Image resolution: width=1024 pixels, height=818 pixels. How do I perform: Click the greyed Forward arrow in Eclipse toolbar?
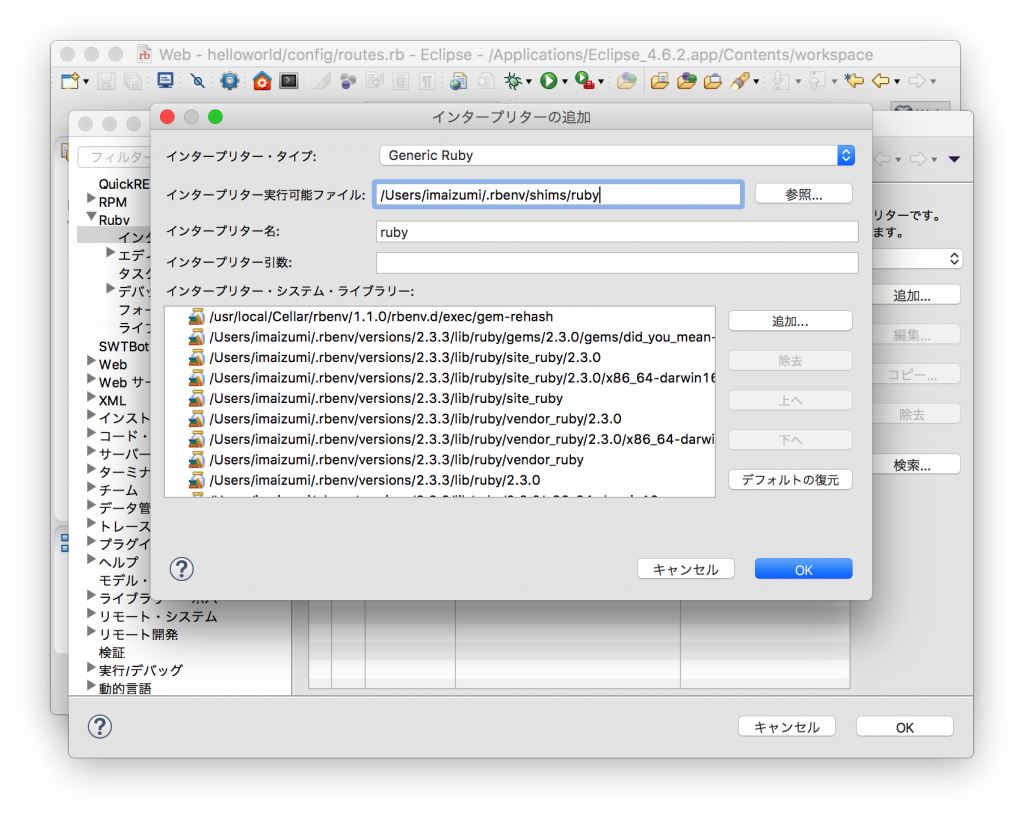pos(917,80)
